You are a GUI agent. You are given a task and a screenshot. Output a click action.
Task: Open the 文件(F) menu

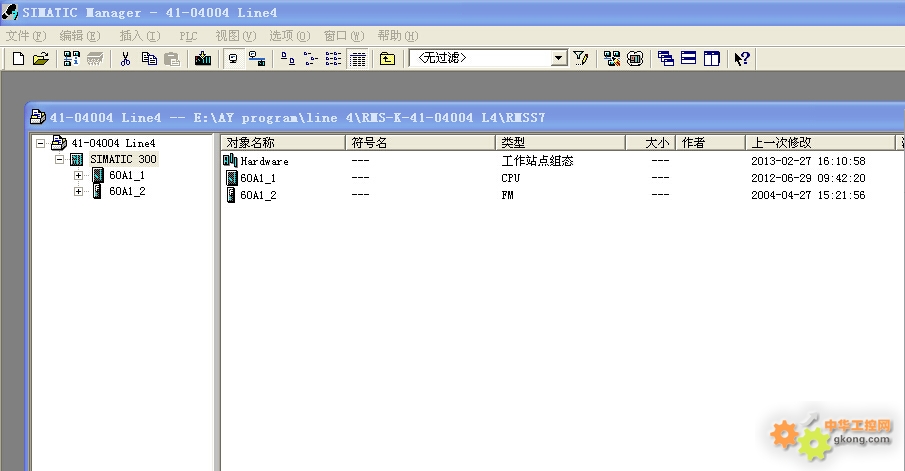[26, 36]
